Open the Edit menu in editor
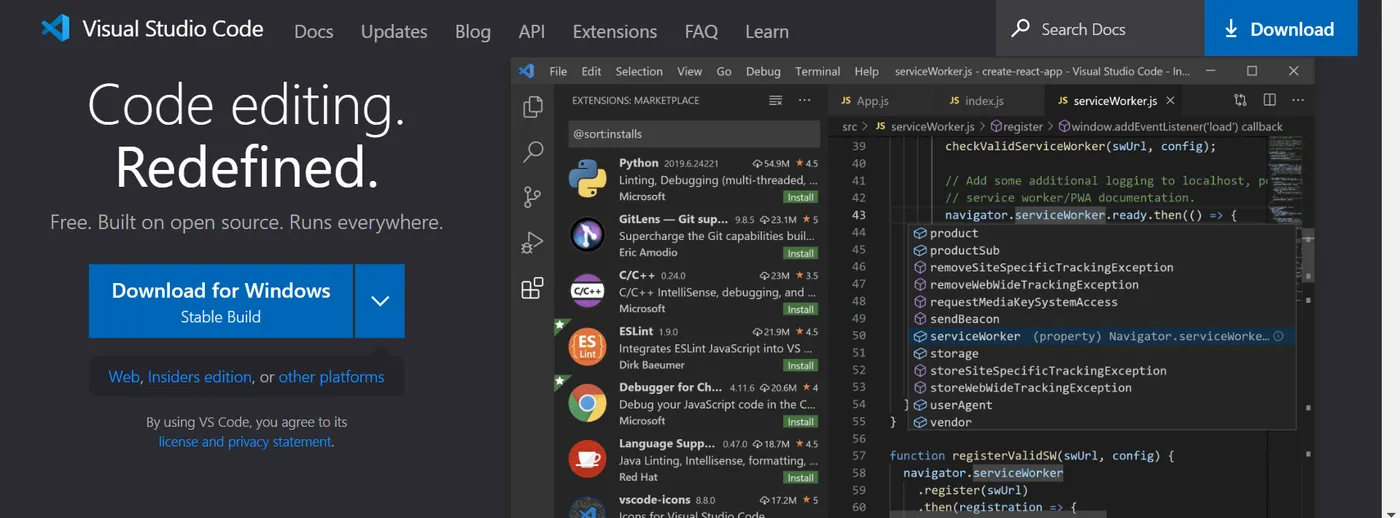Image resolution: width=1400 pixels, height=518 pixels. point(591,71)
